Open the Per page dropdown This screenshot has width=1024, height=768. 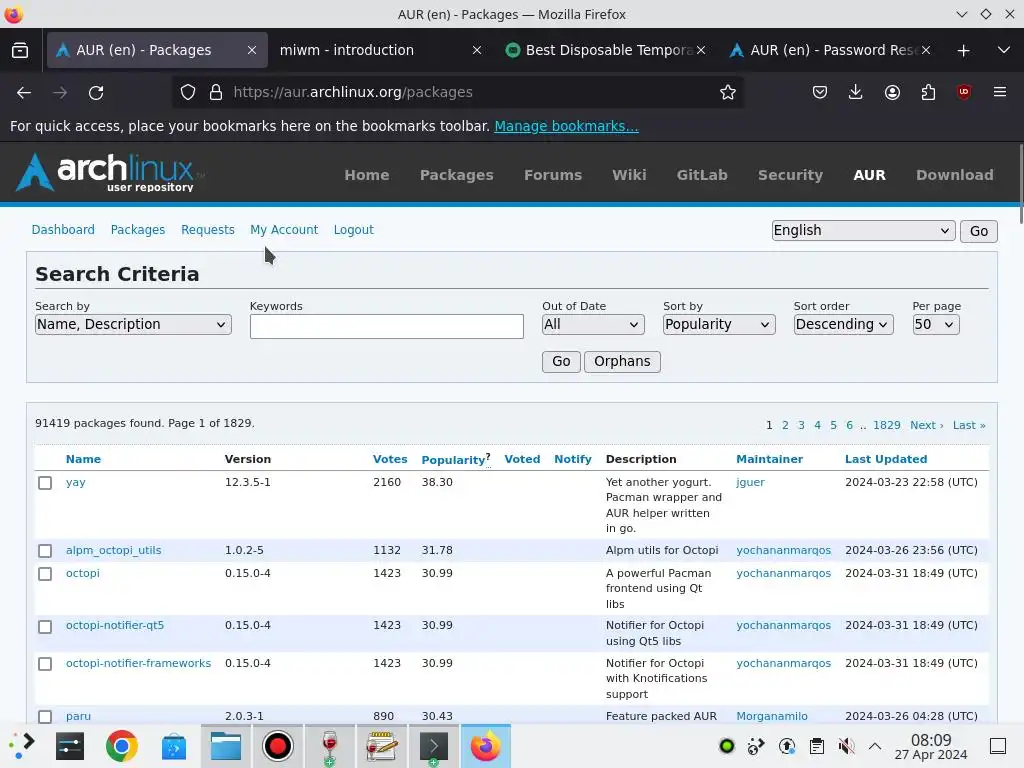coord(936,325)
